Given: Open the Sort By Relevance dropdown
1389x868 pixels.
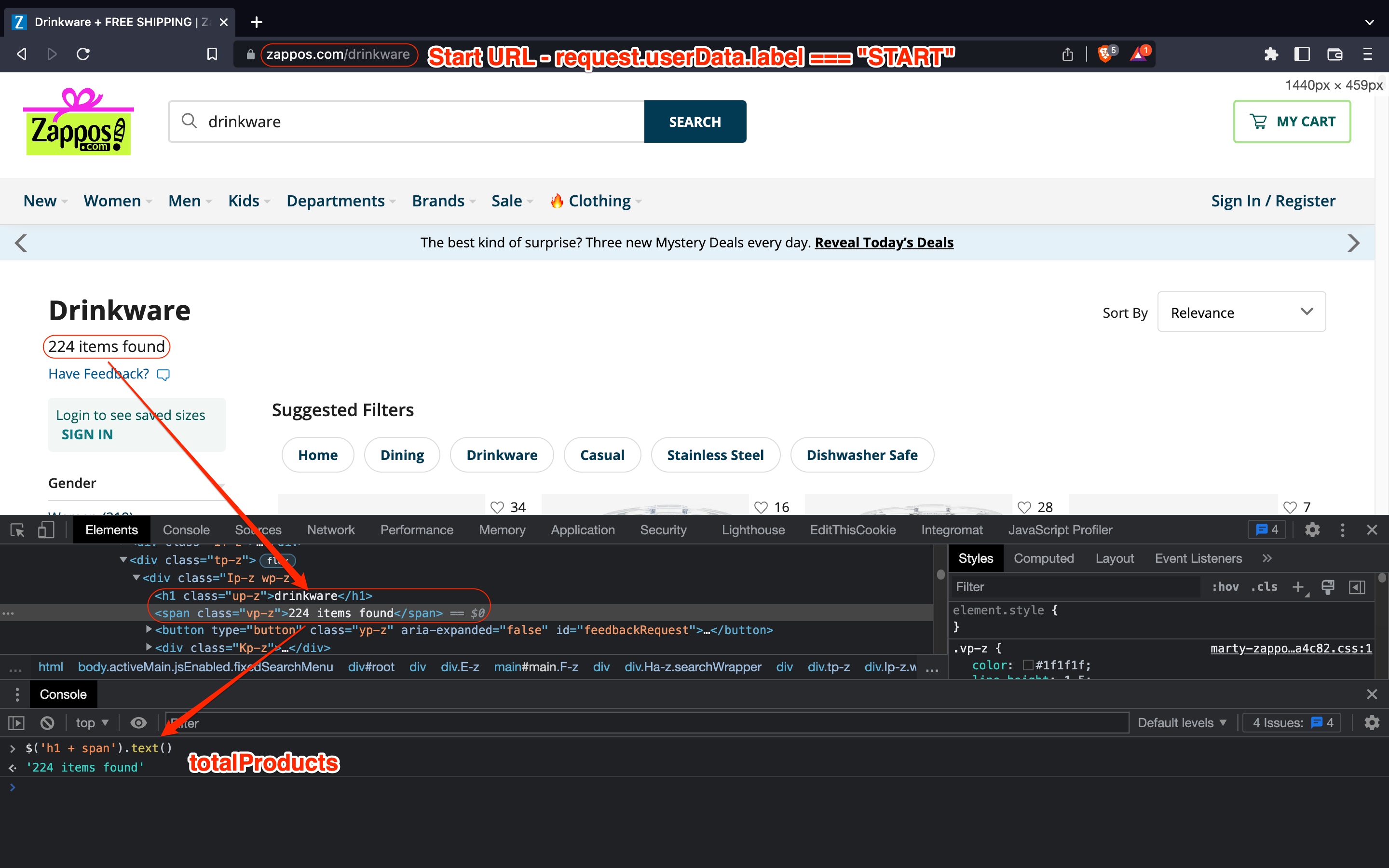Looking at the screenshot, I should click(x=1241, y=312).
